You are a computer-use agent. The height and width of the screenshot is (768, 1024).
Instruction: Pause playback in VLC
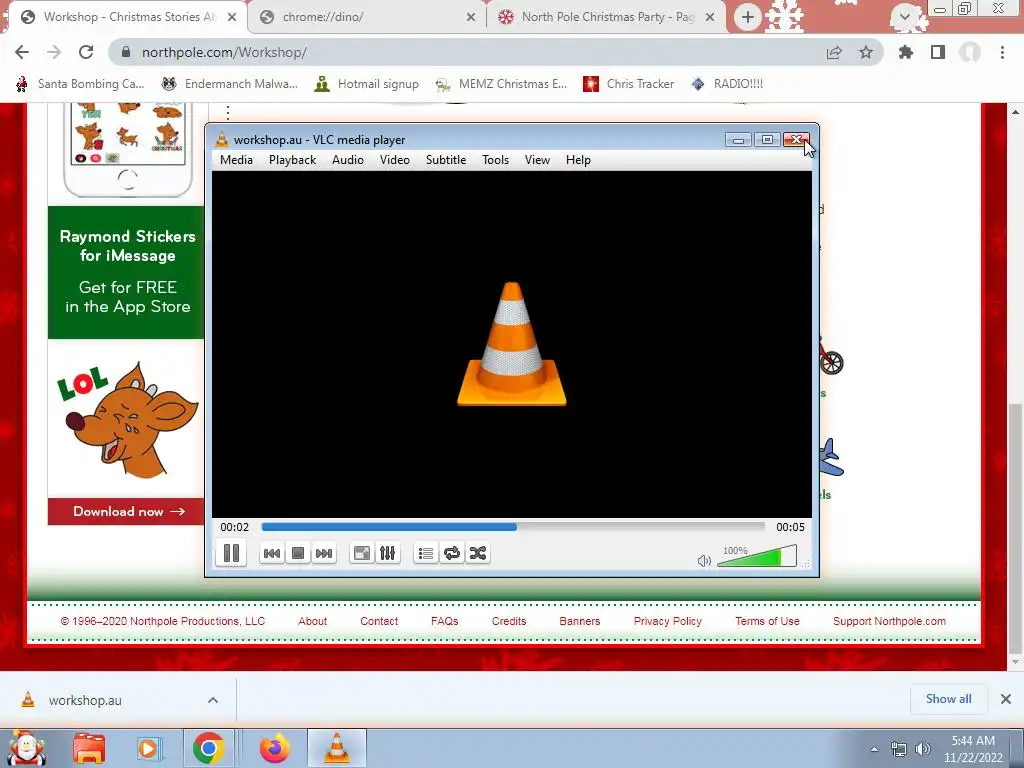pos(231,553)
